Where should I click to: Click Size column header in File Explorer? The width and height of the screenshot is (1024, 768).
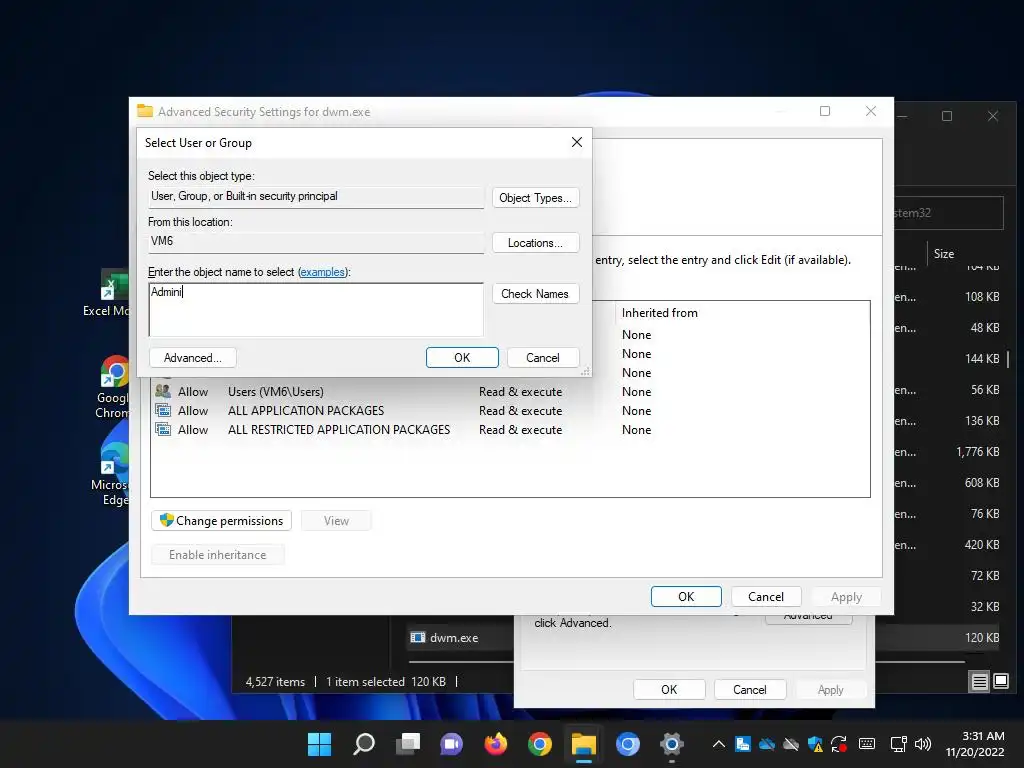click(x=944, y=254)
